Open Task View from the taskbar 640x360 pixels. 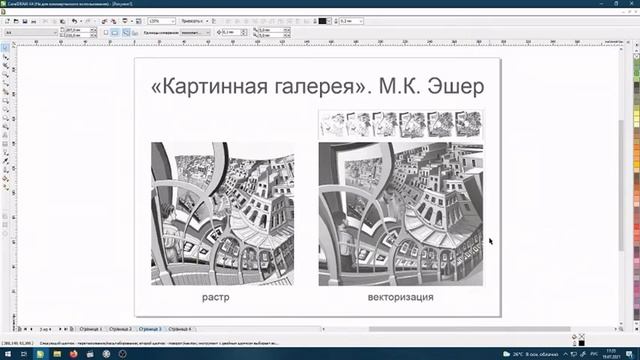[24, 354]
